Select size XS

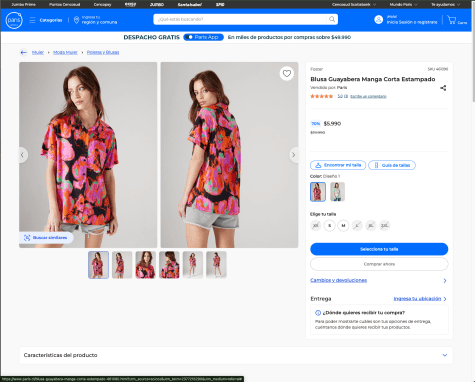(316, 225)
